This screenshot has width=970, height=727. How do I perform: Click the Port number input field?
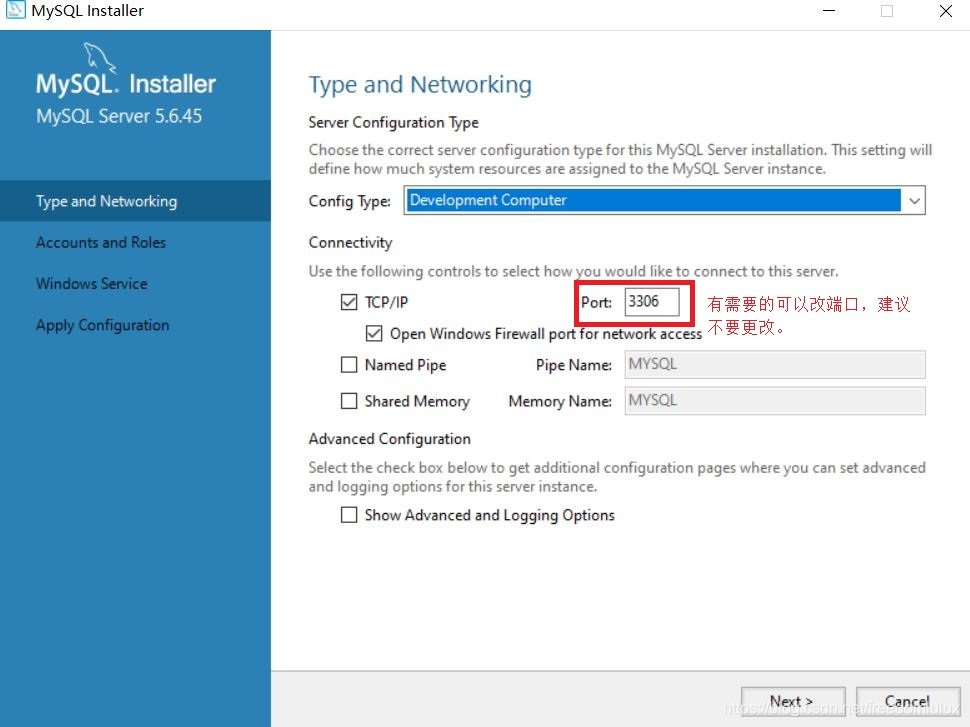652,301
